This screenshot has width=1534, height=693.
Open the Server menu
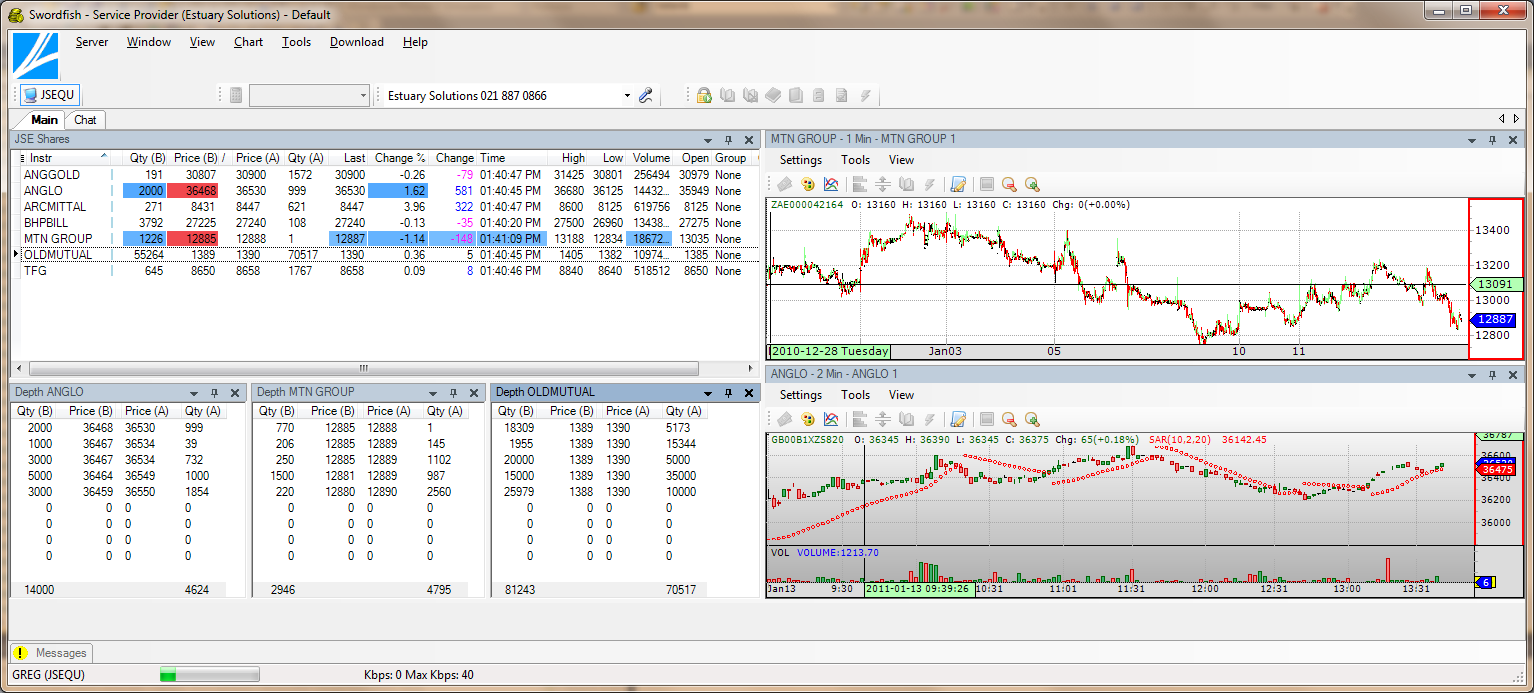tap(92, 42)
